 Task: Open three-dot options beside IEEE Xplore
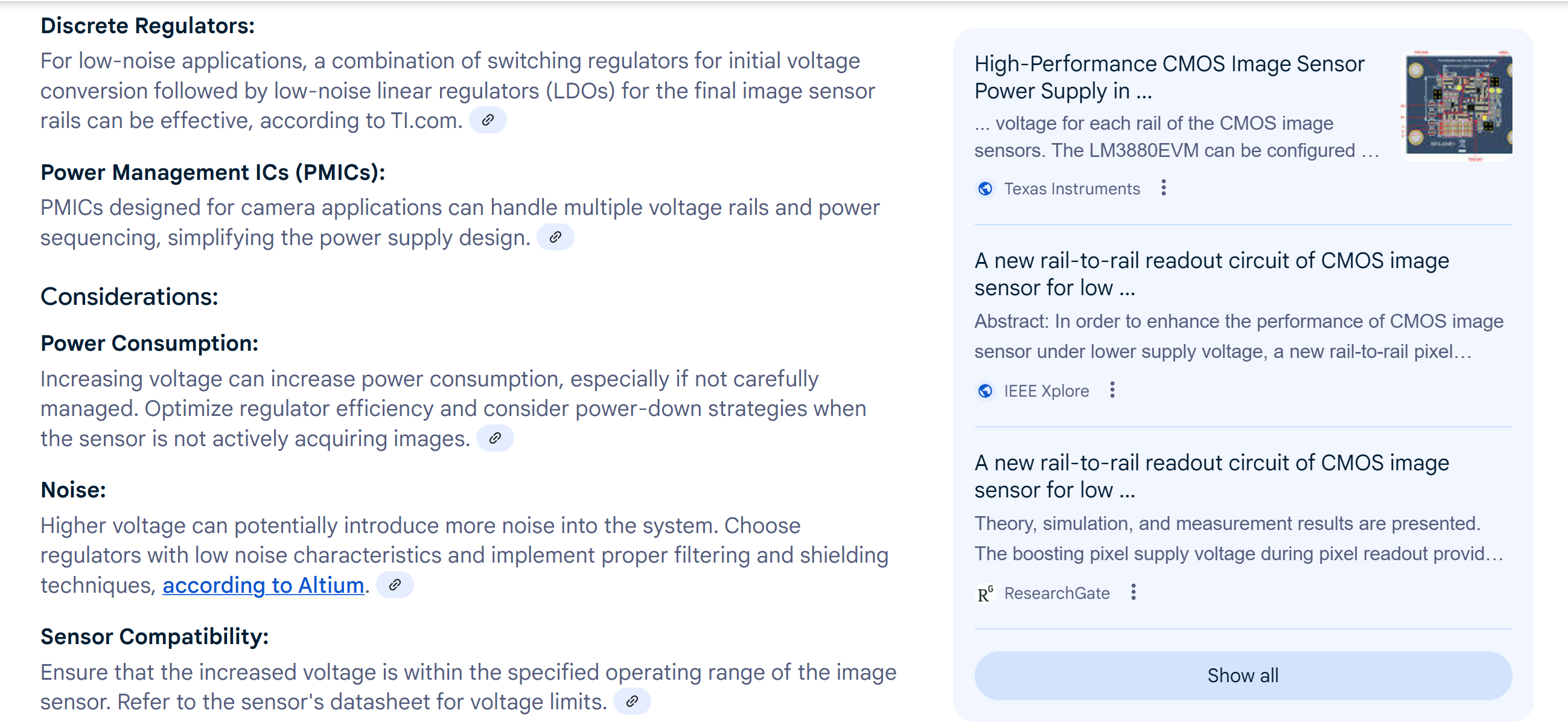tap(1112, 390)
